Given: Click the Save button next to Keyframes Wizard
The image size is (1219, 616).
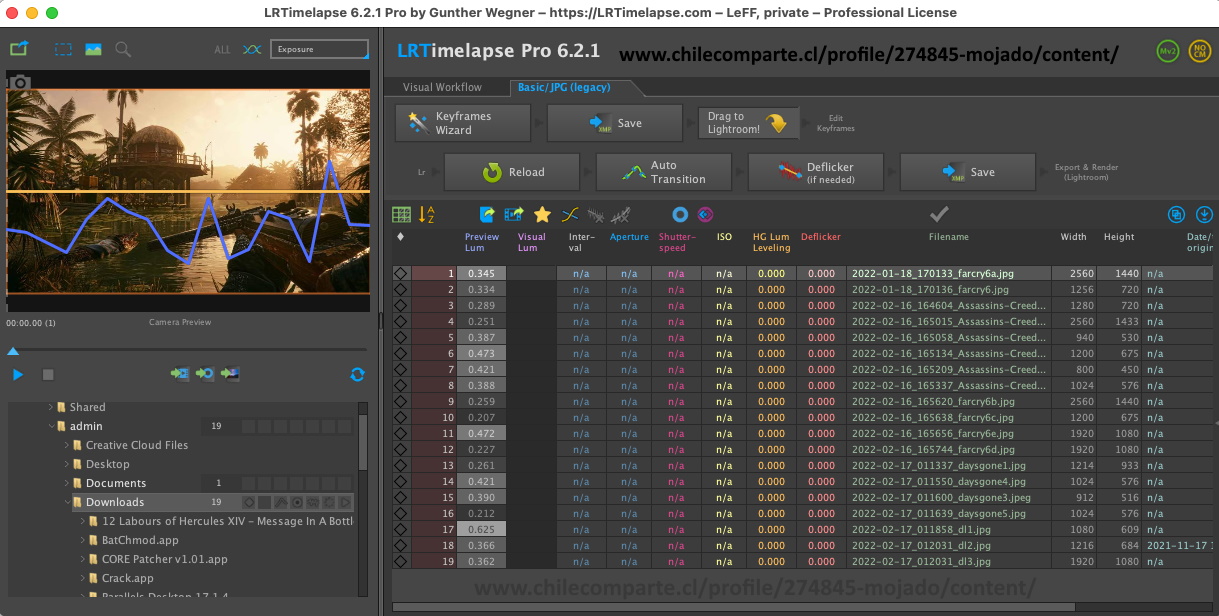Looking at the screenshot, I should tap(615, 123).
